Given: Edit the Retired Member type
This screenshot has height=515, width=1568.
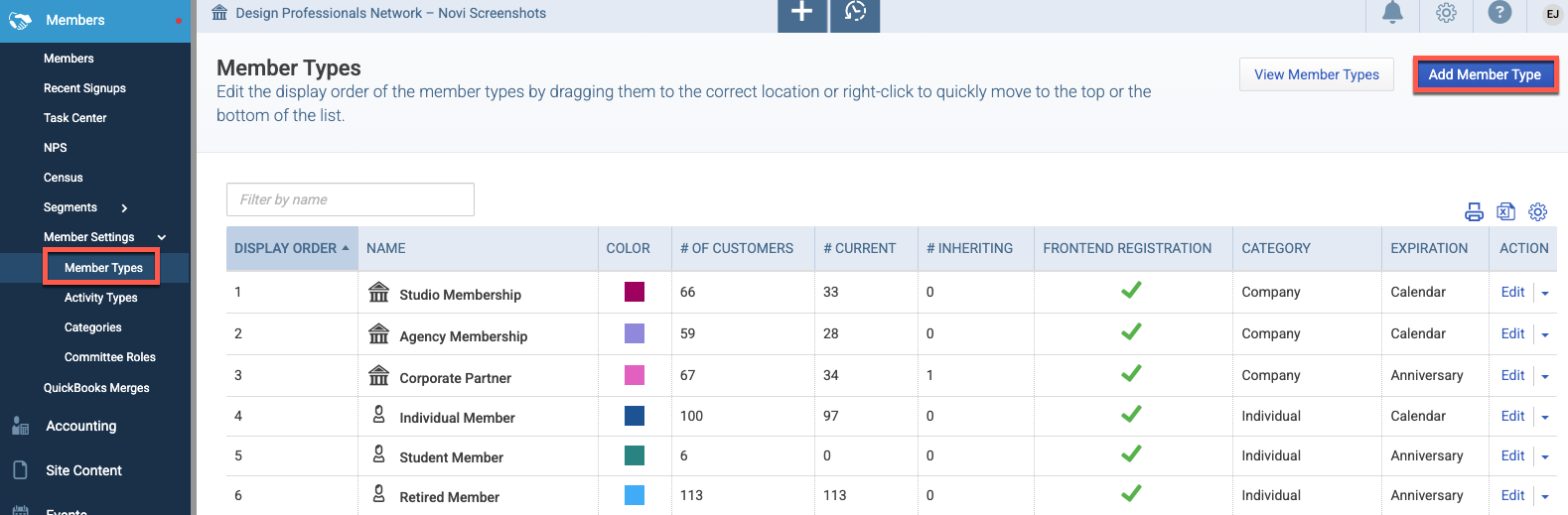Looking at the screenshot, I should coord(1512,495).
